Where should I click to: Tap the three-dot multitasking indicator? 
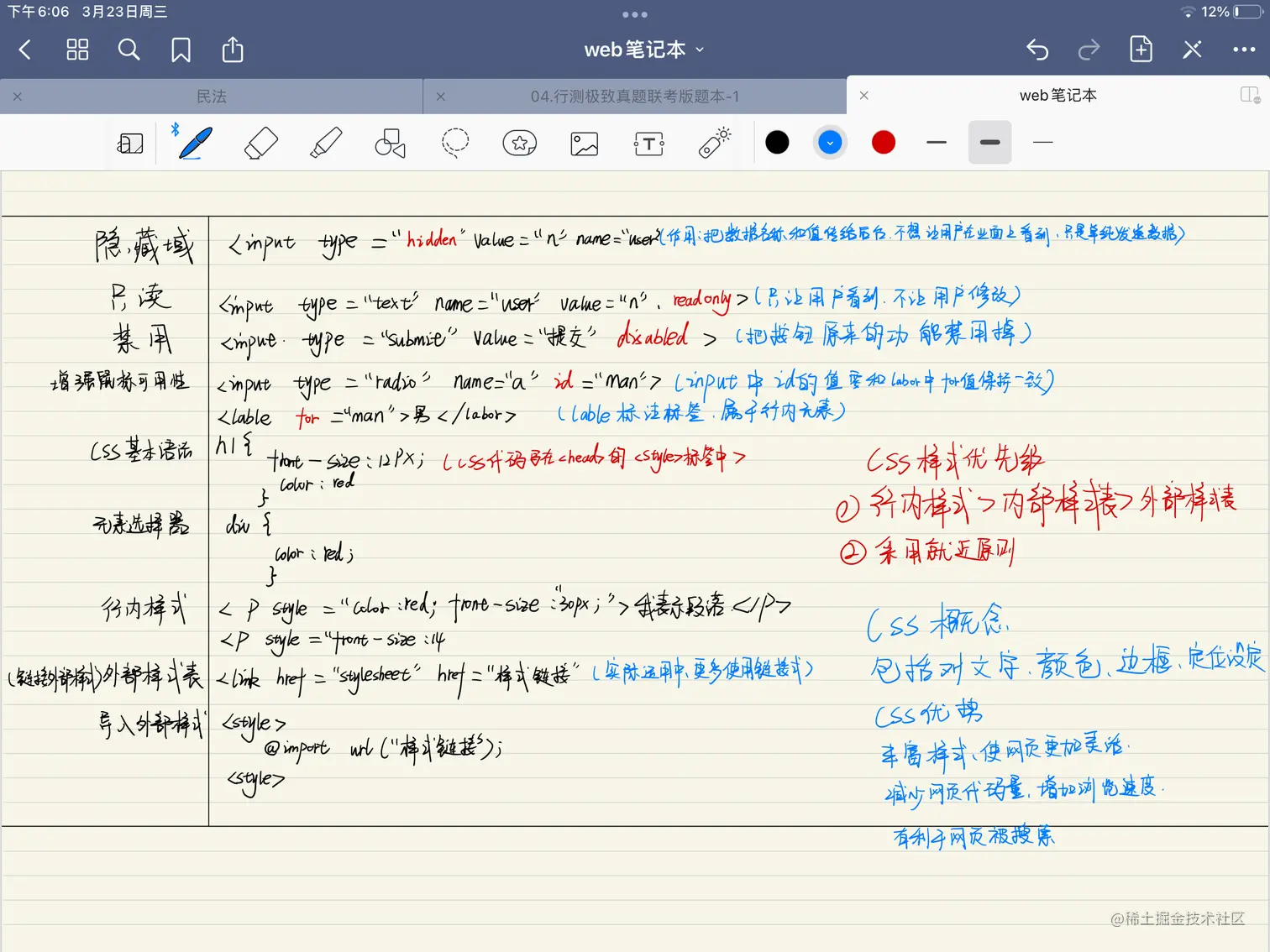(x=635, y=14)
